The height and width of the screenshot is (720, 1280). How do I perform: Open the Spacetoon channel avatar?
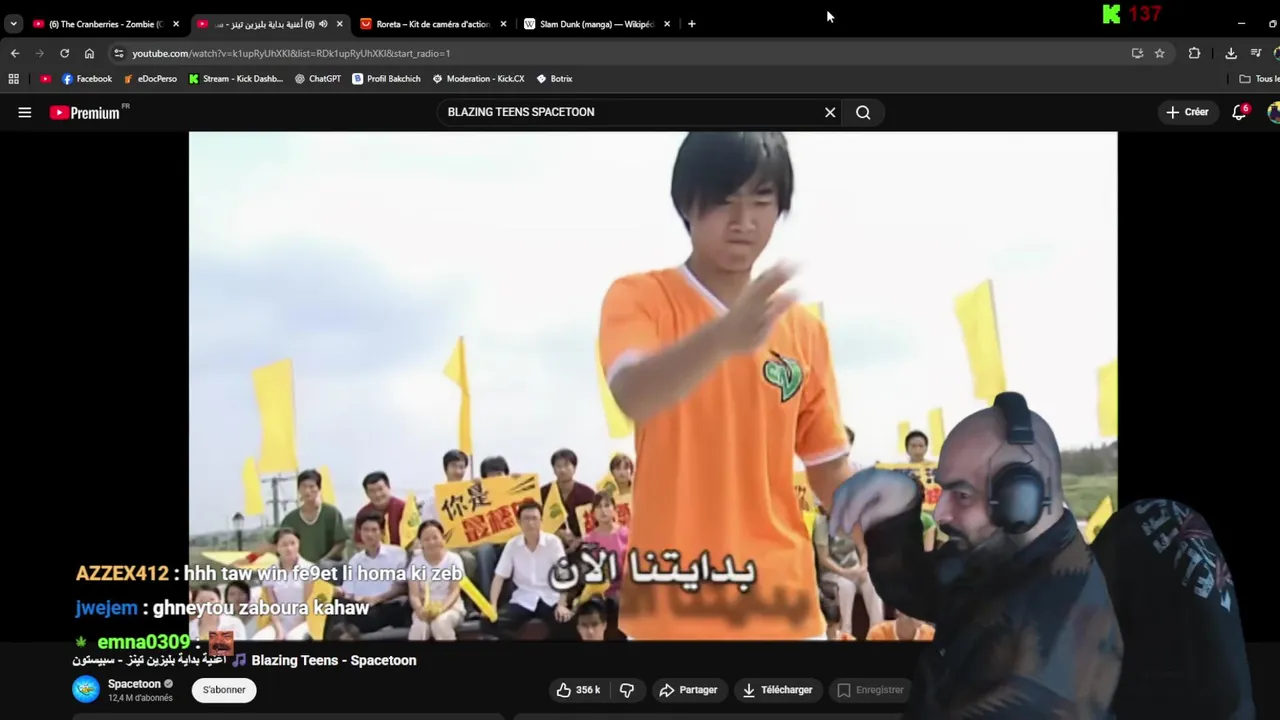(86, 689)
